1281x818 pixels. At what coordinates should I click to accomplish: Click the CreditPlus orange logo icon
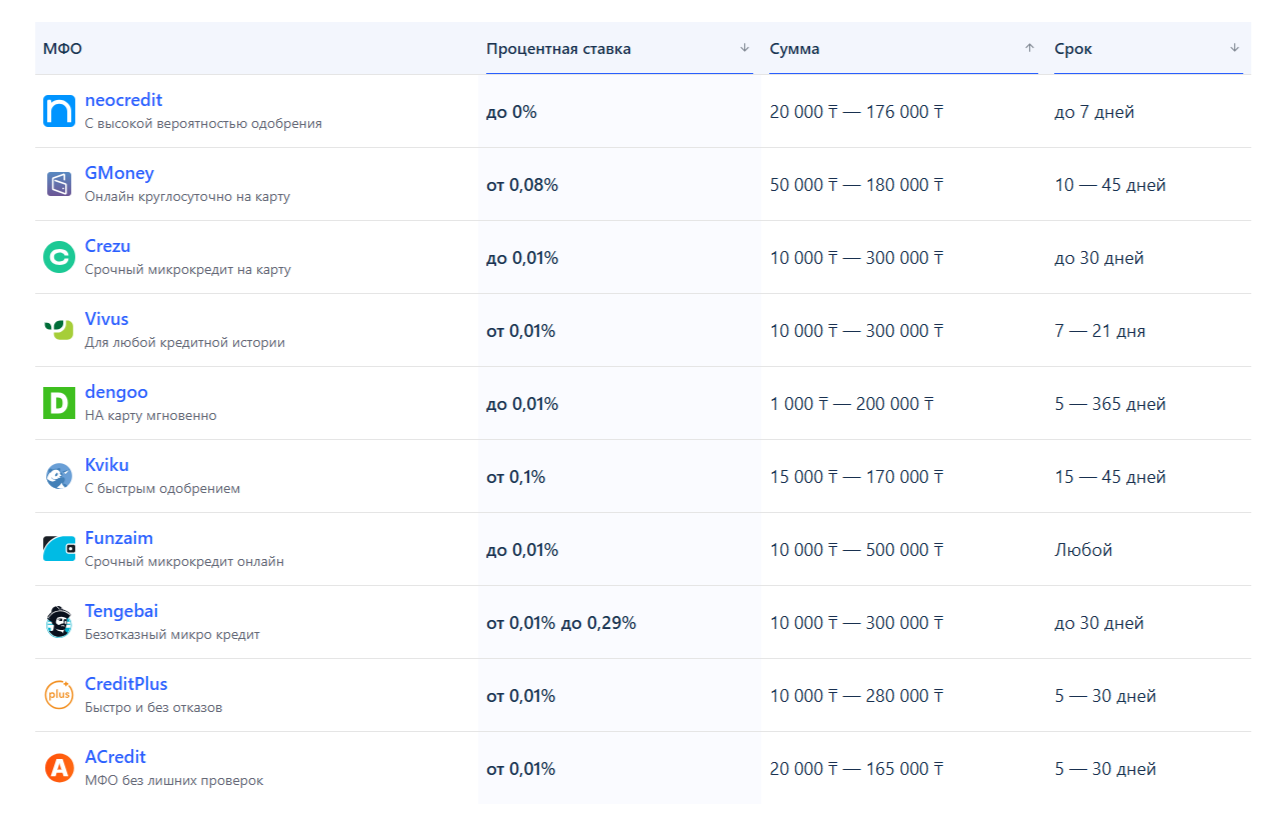click(x=59, y=695)
